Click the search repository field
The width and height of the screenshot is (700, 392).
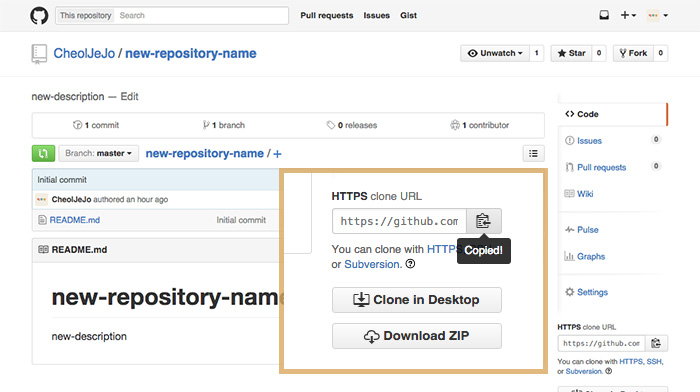point(201,16)
